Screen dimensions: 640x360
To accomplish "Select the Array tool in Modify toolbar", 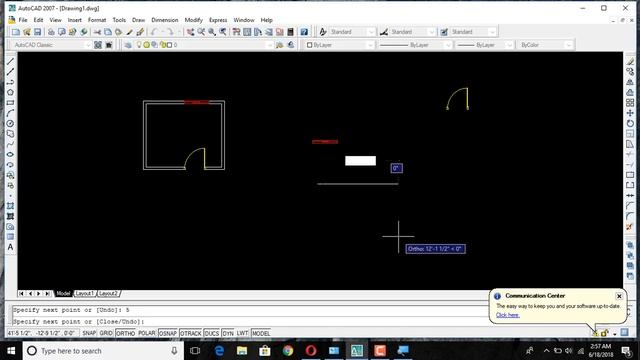I will pyautogui.click(x=630, y=103).
